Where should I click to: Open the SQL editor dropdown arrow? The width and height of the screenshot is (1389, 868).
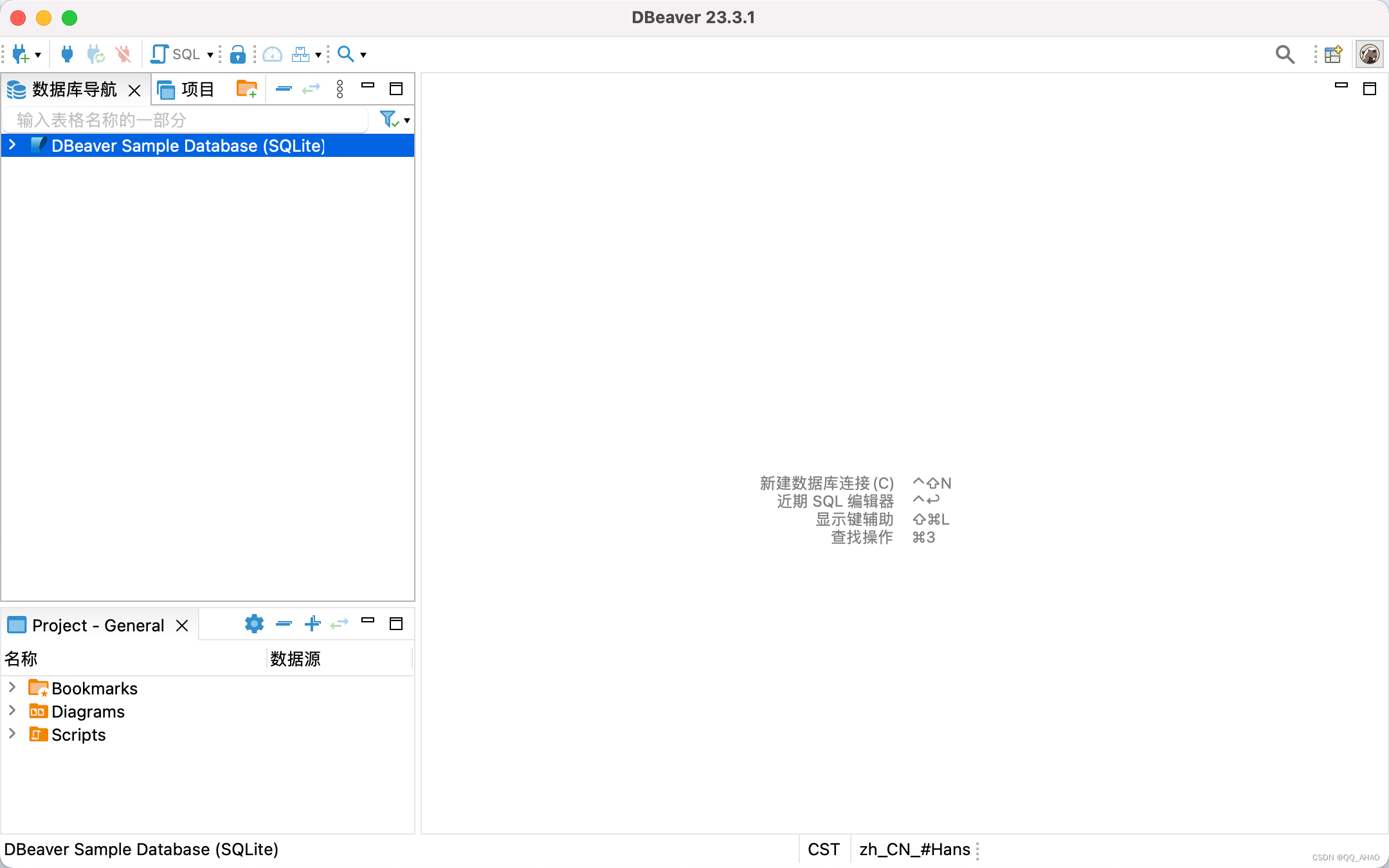click(210, 55)
